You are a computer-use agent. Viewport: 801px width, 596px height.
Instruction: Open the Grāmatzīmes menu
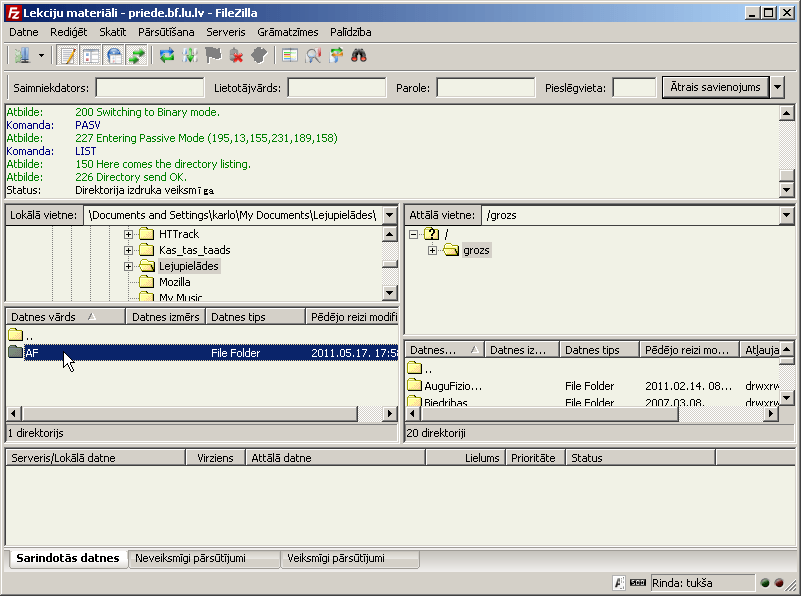tap(288, 32)
